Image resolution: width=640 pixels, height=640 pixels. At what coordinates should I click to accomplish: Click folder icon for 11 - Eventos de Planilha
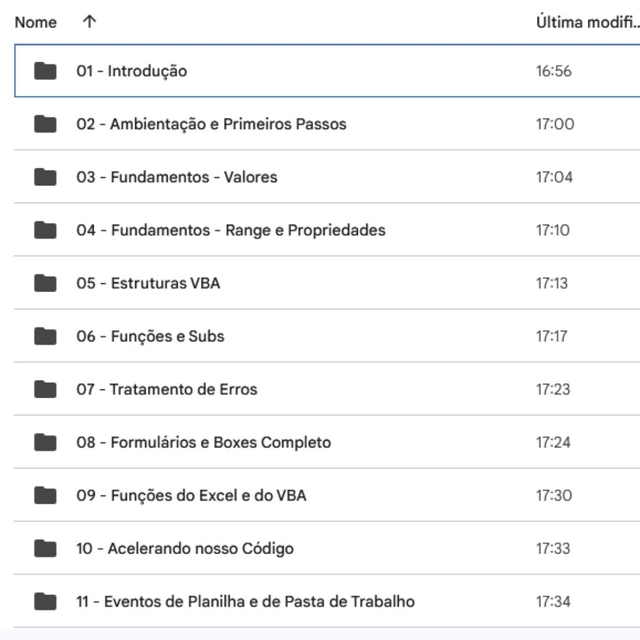click(x=45, y=601)
